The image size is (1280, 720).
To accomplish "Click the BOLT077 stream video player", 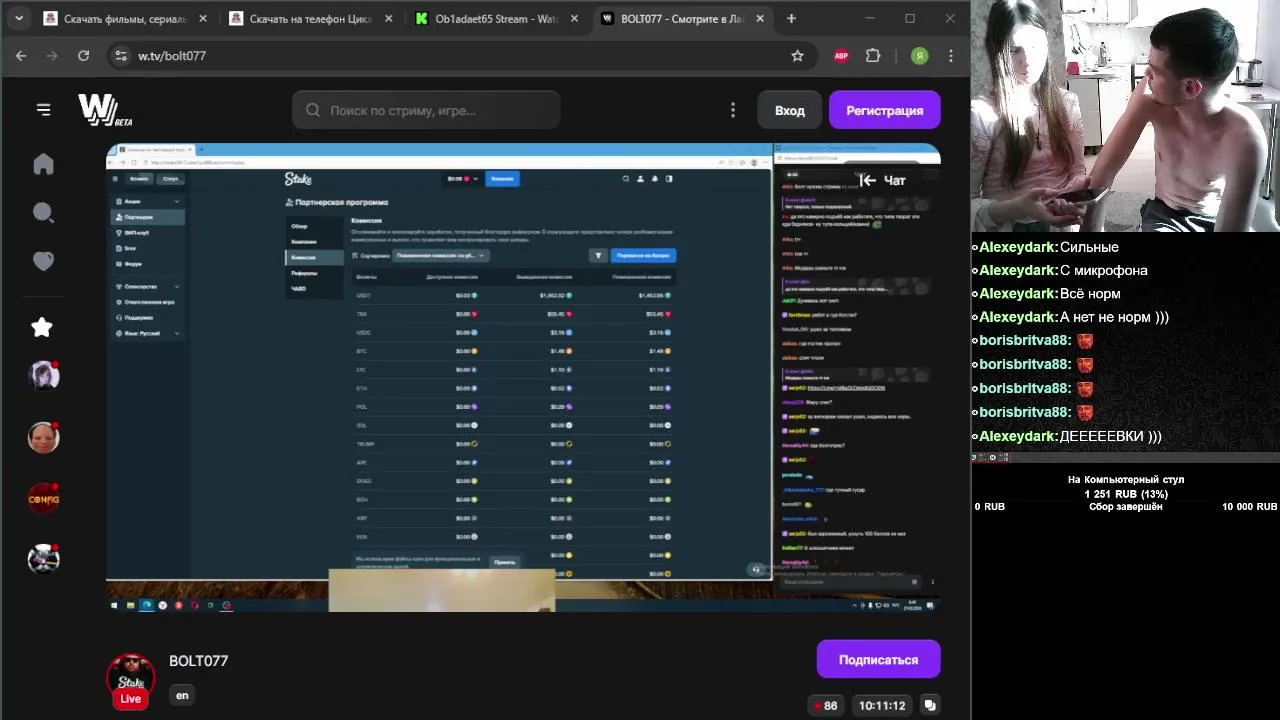I will (523, 377).
